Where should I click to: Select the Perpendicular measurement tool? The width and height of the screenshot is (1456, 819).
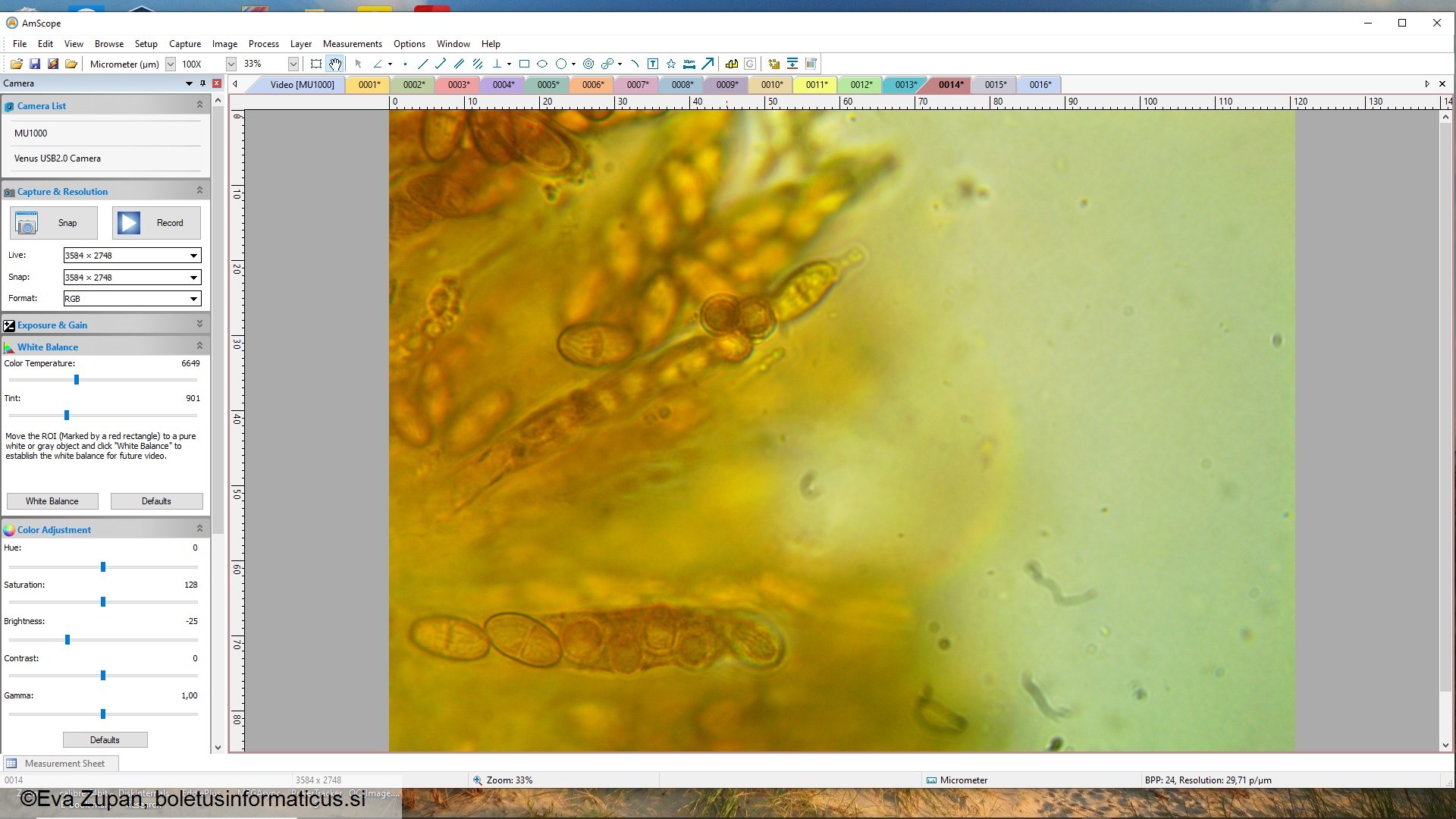(497, 64)
